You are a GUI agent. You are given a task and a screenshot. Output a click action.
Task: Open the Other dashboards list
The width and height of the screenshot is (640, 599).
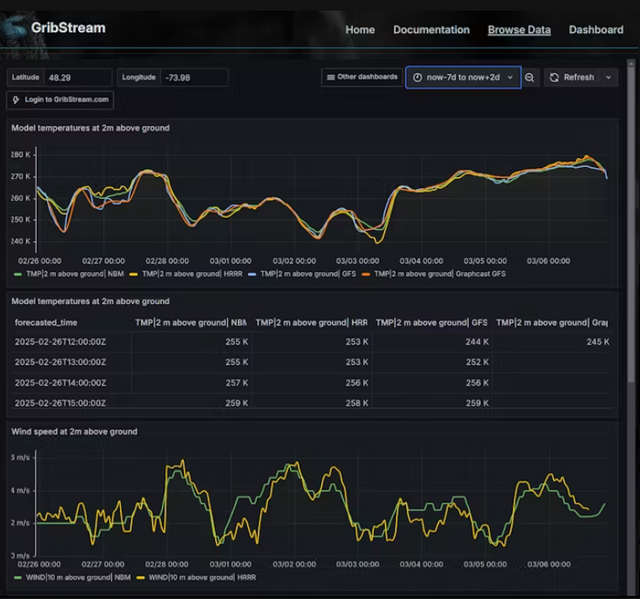pyautogui.click(x=362, y=77)
